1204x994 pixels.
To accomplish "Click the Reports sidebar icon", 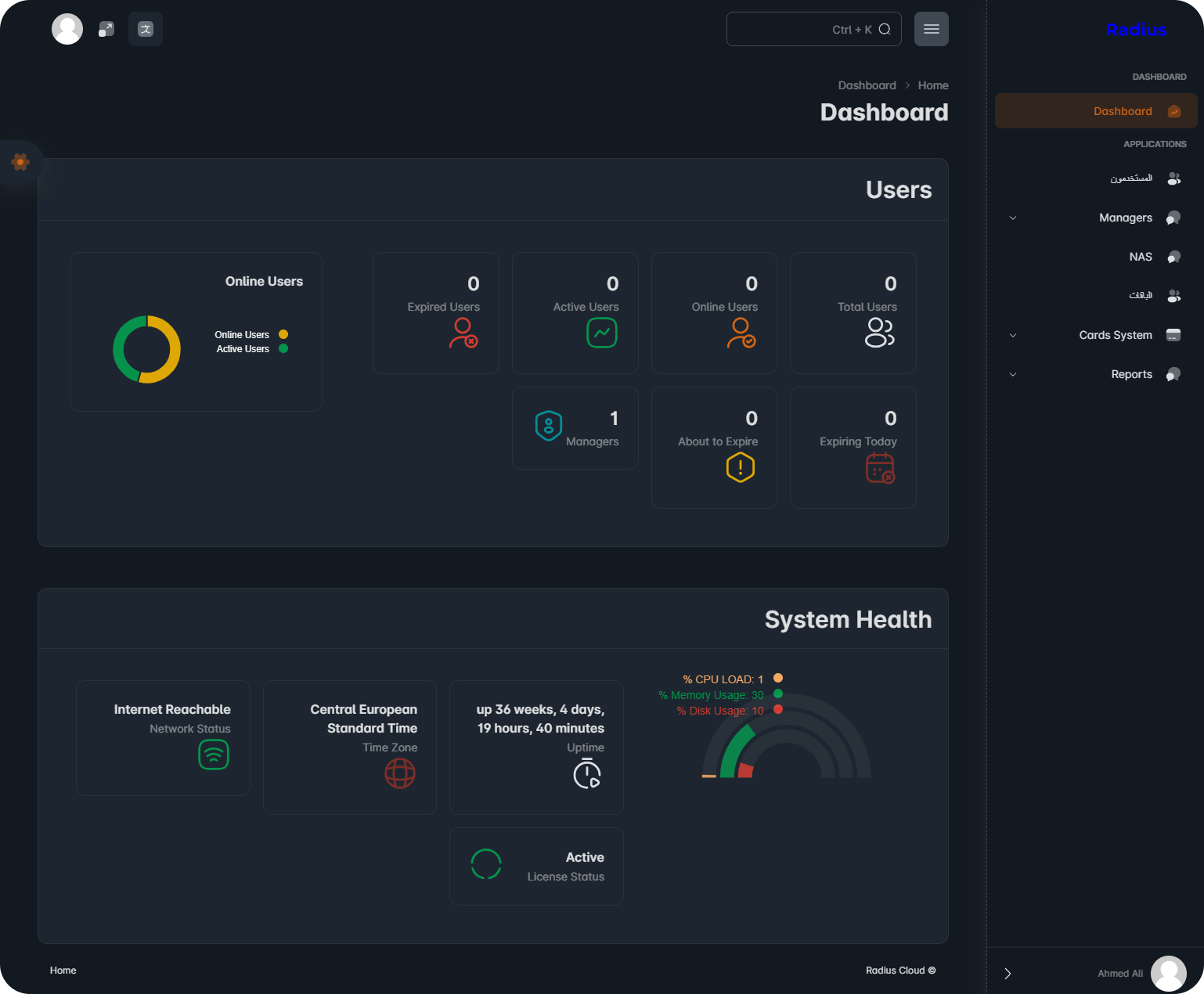I will coord(1173,374).
